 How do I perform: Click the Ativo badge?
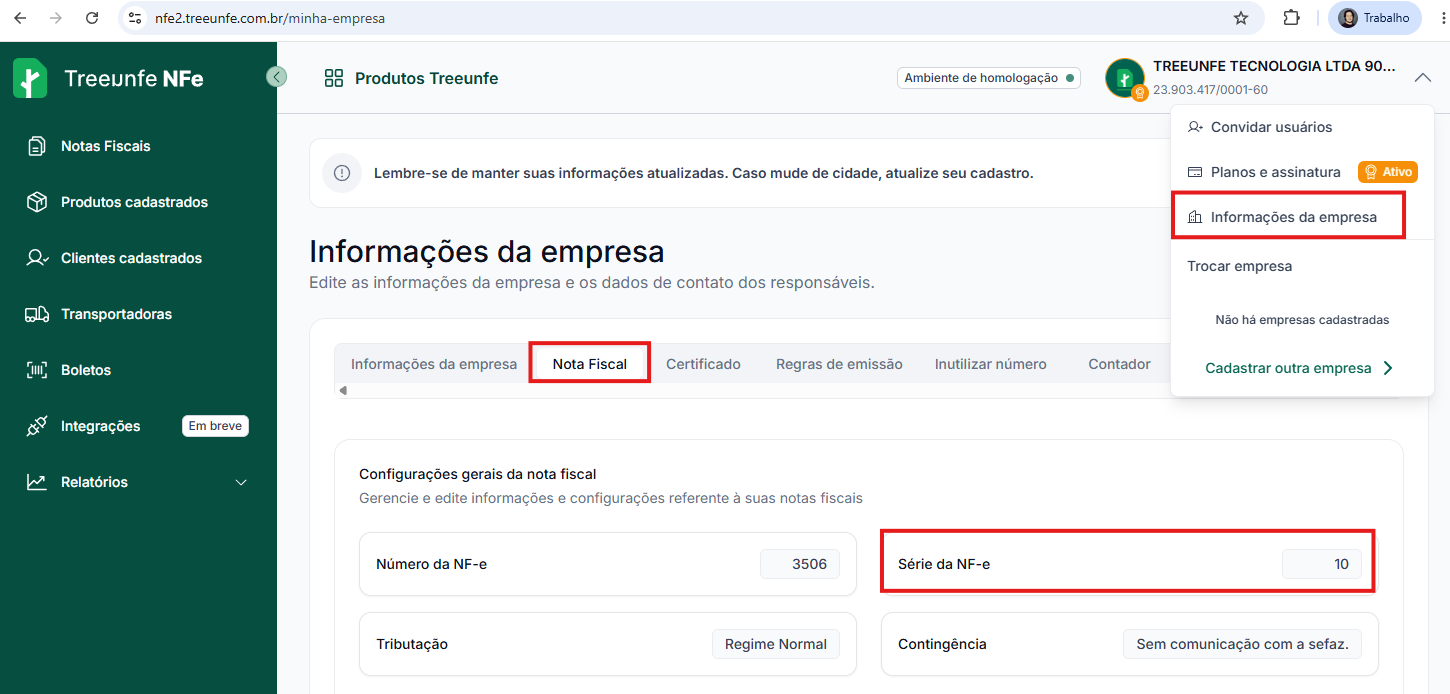(1388, 172)
